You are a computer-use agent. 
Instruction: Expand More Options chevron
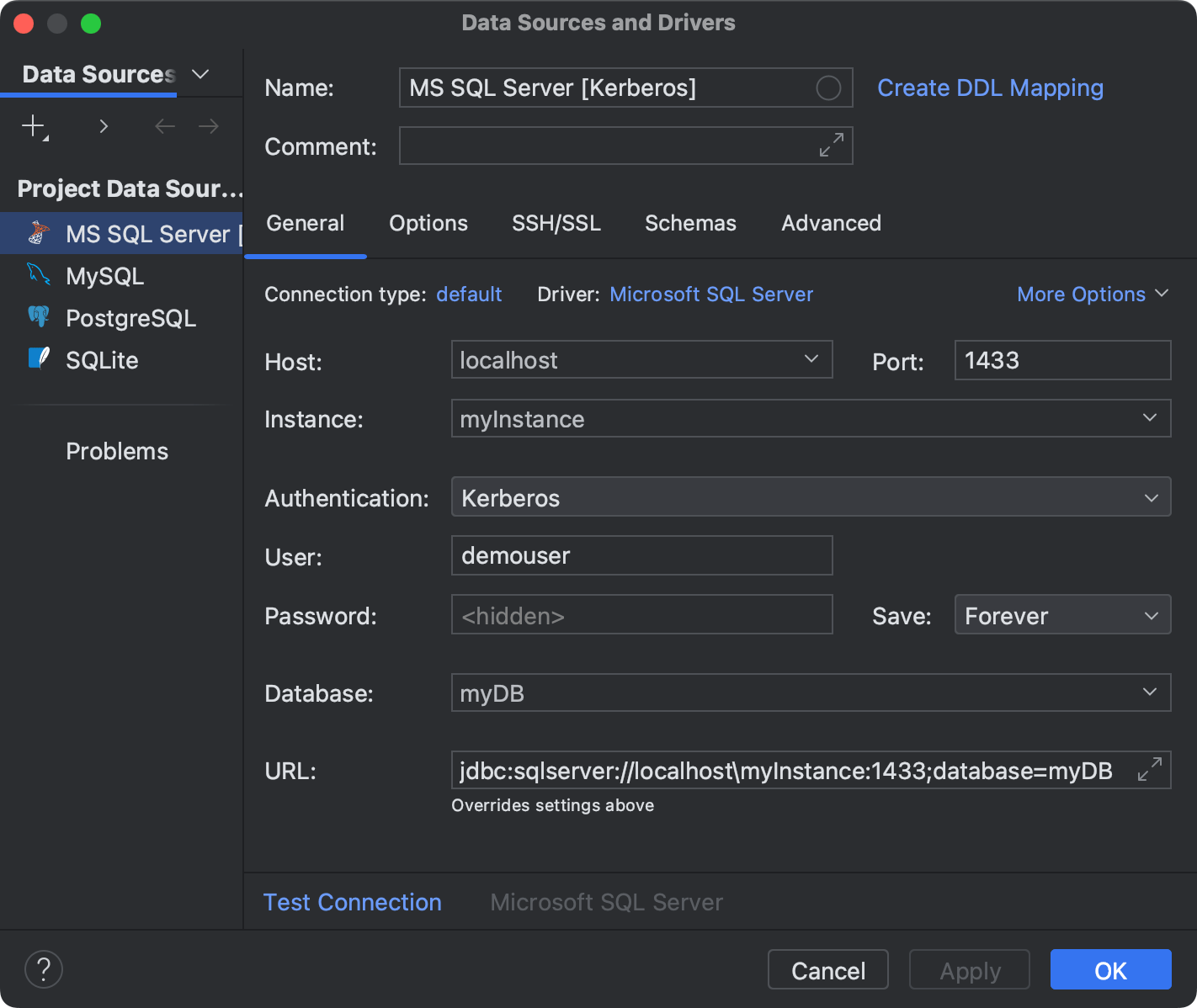1163,294
